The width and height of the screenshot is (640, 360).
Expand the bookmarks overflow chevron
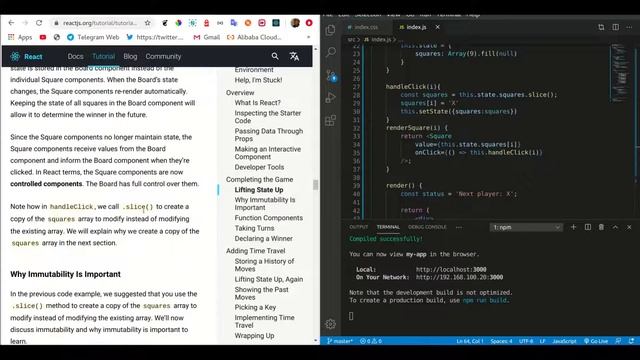(308, 37)
